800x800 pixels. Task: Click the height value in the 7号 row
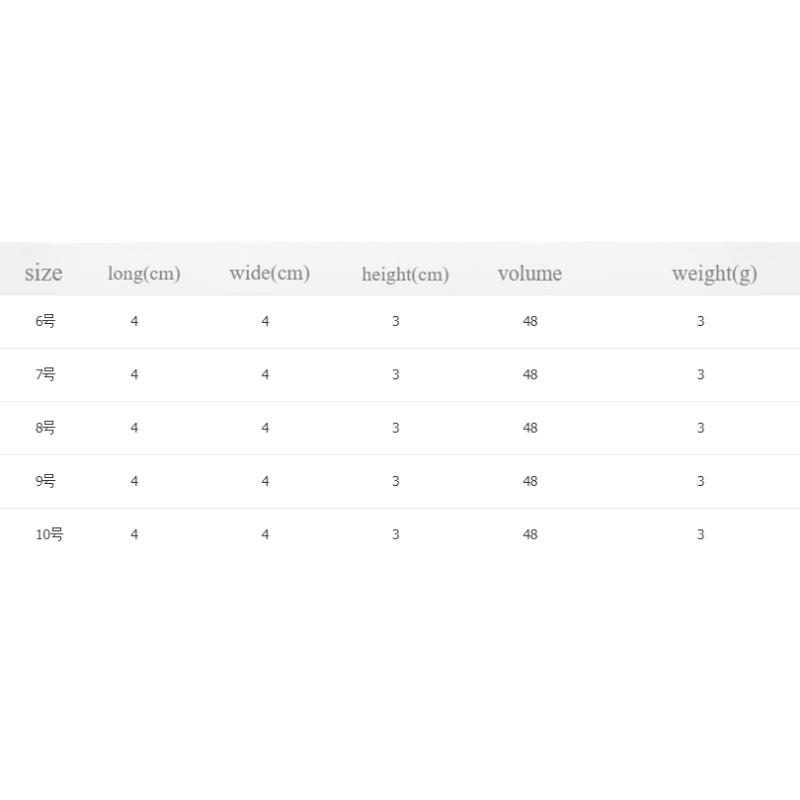396,374
